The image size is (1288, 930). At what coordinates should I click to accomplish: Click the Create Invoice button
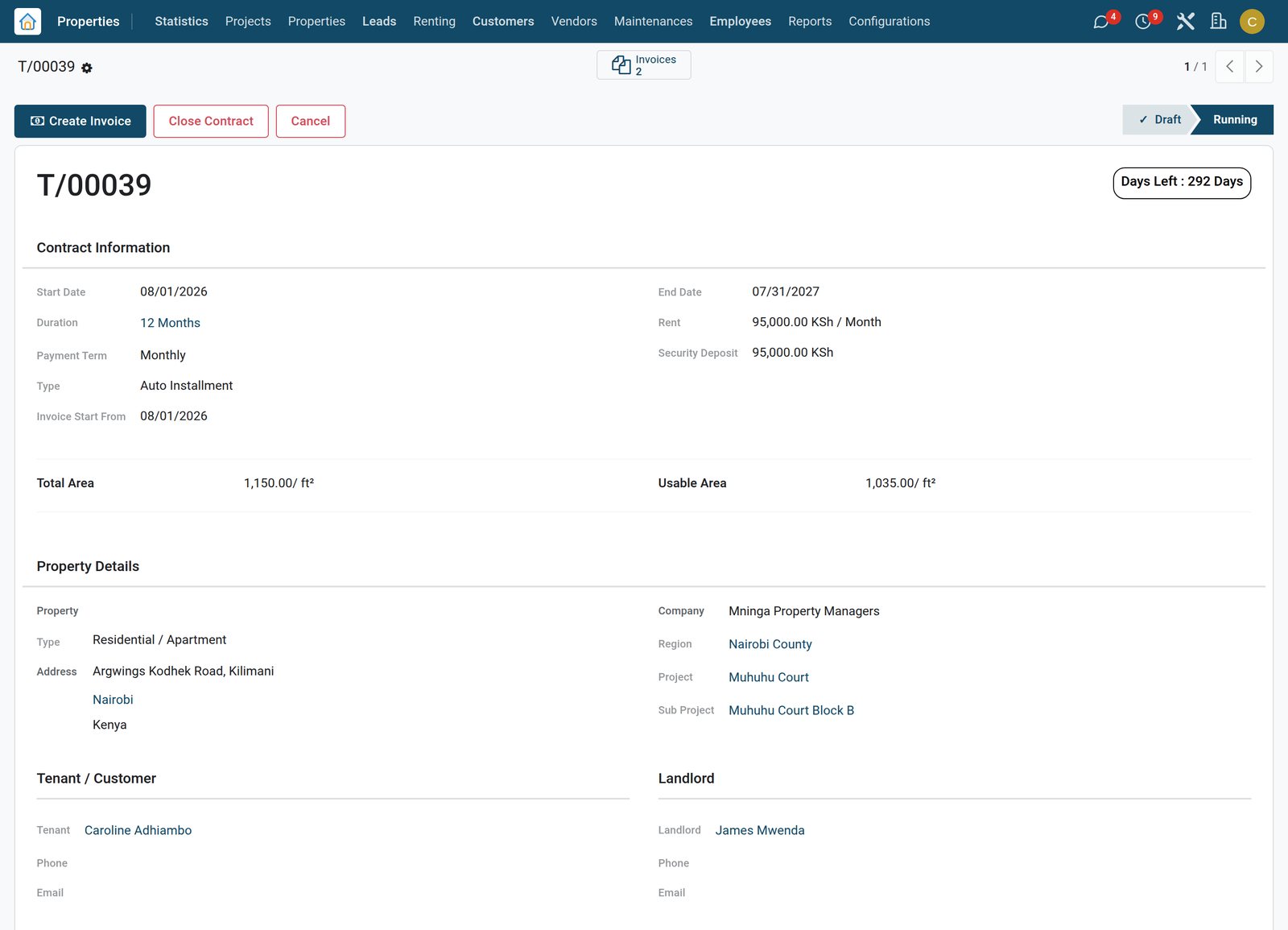click(80, 121)
